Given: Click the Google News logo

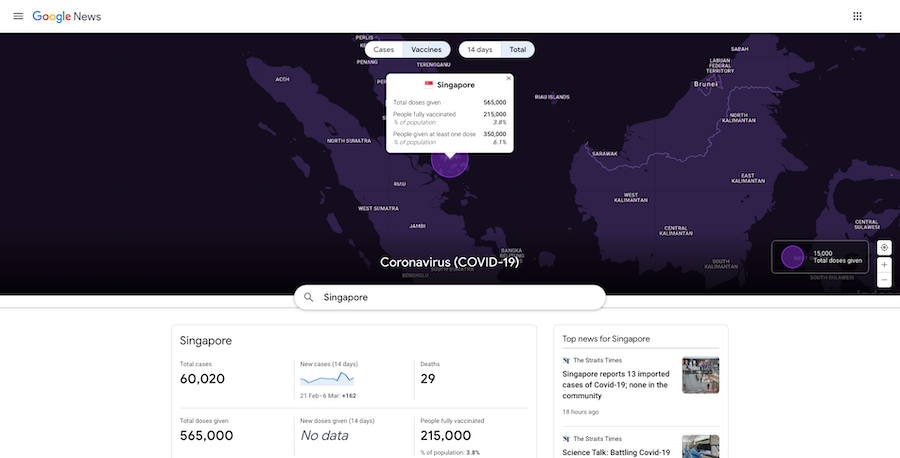Looking at the screenshot, I should 67,17.
